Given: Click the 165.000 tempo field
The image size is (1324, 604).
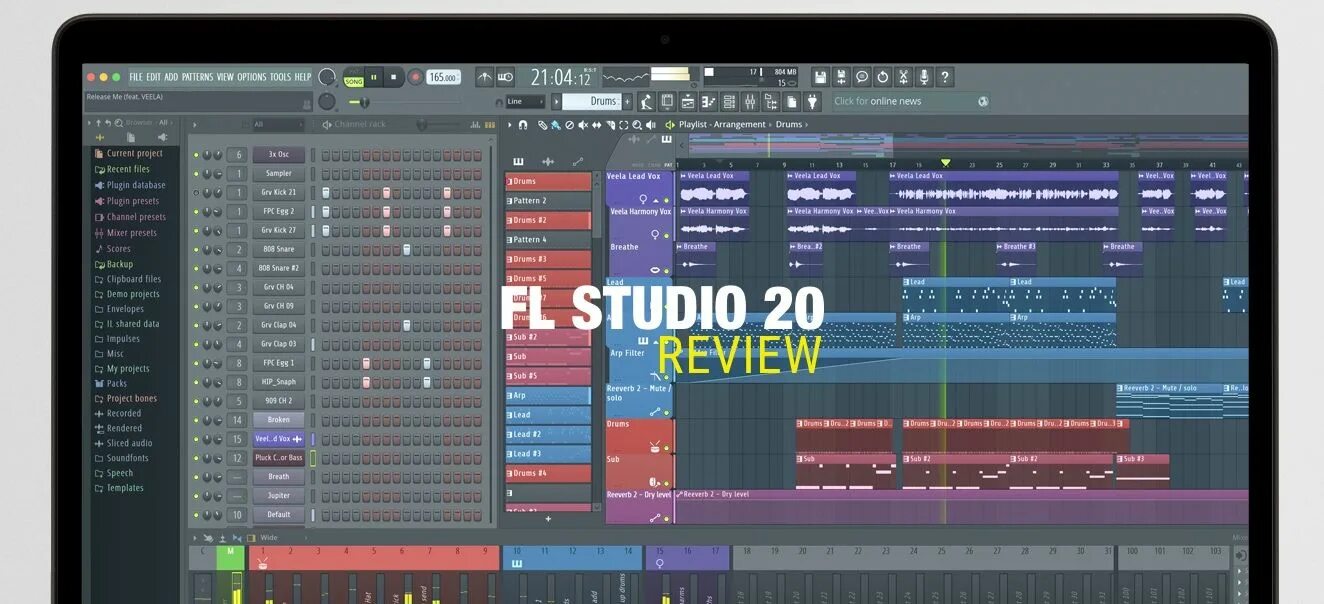Looking at the screenshot, I should 443,77.
